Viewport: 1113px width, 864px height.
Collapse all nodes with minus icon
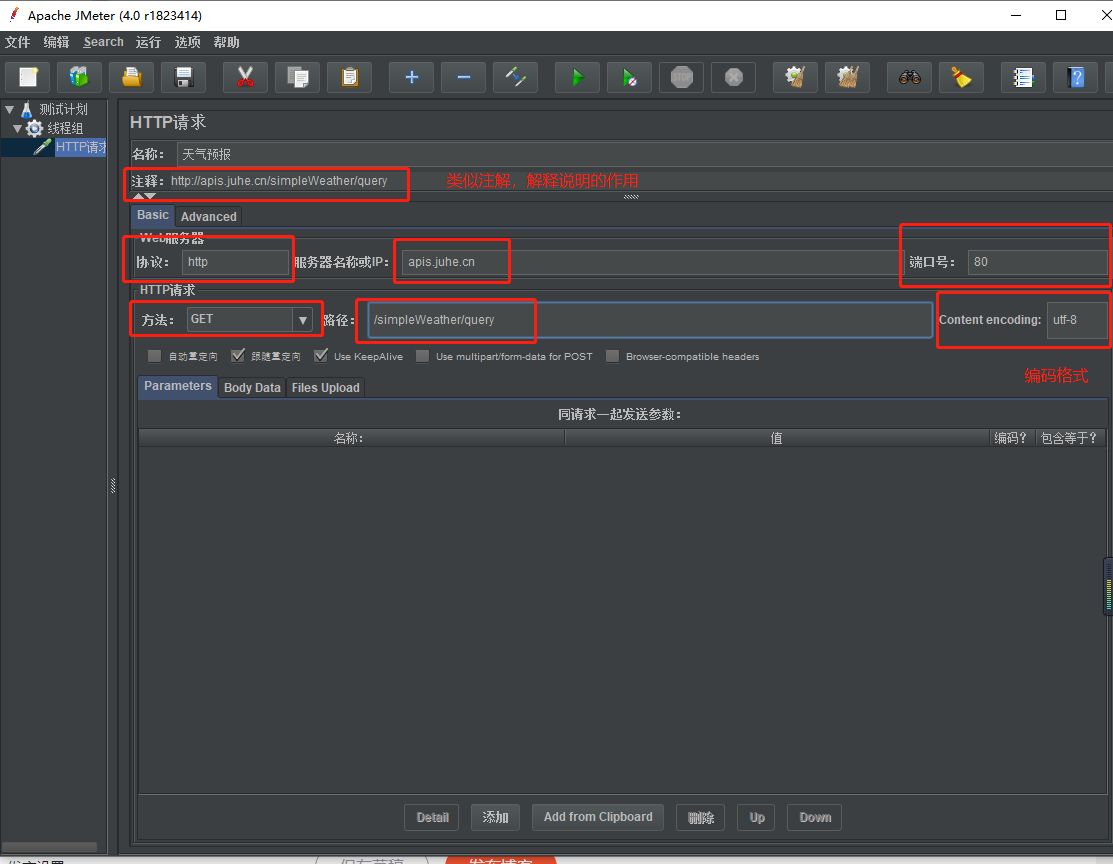pyautogui.click(x=464, y=77)
